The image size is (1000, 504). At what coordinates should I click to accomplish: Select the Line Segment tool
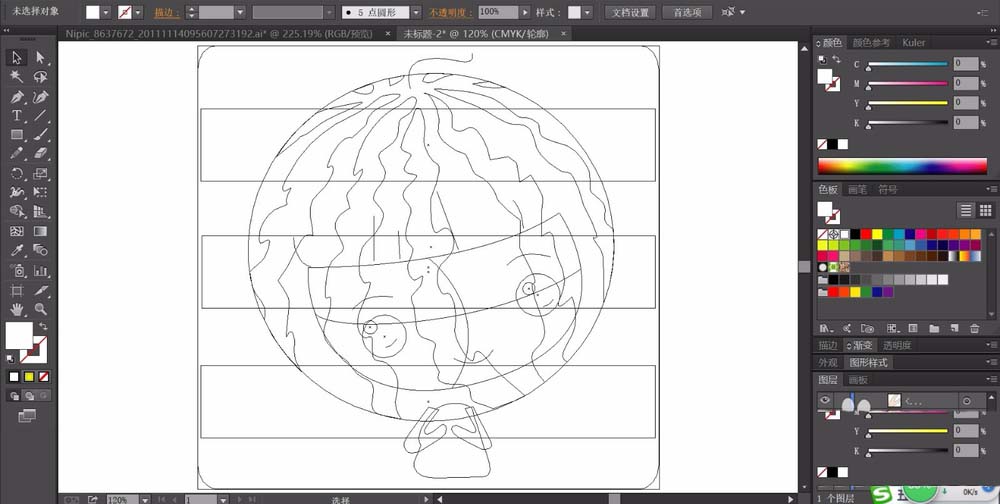coord(40,115)
